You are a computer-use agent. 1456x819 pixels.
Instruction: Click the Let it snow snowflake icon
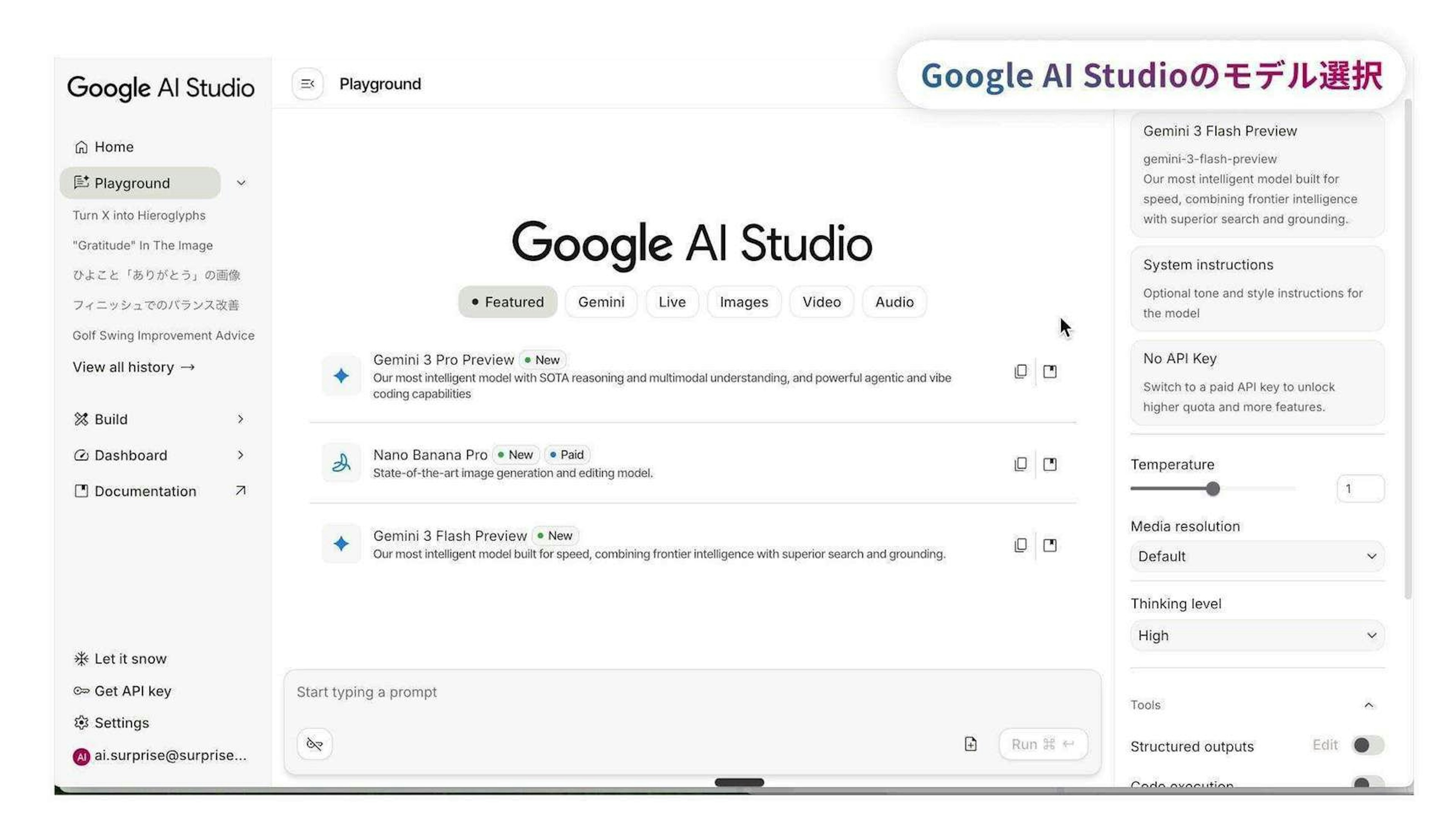tap(82, 659)
